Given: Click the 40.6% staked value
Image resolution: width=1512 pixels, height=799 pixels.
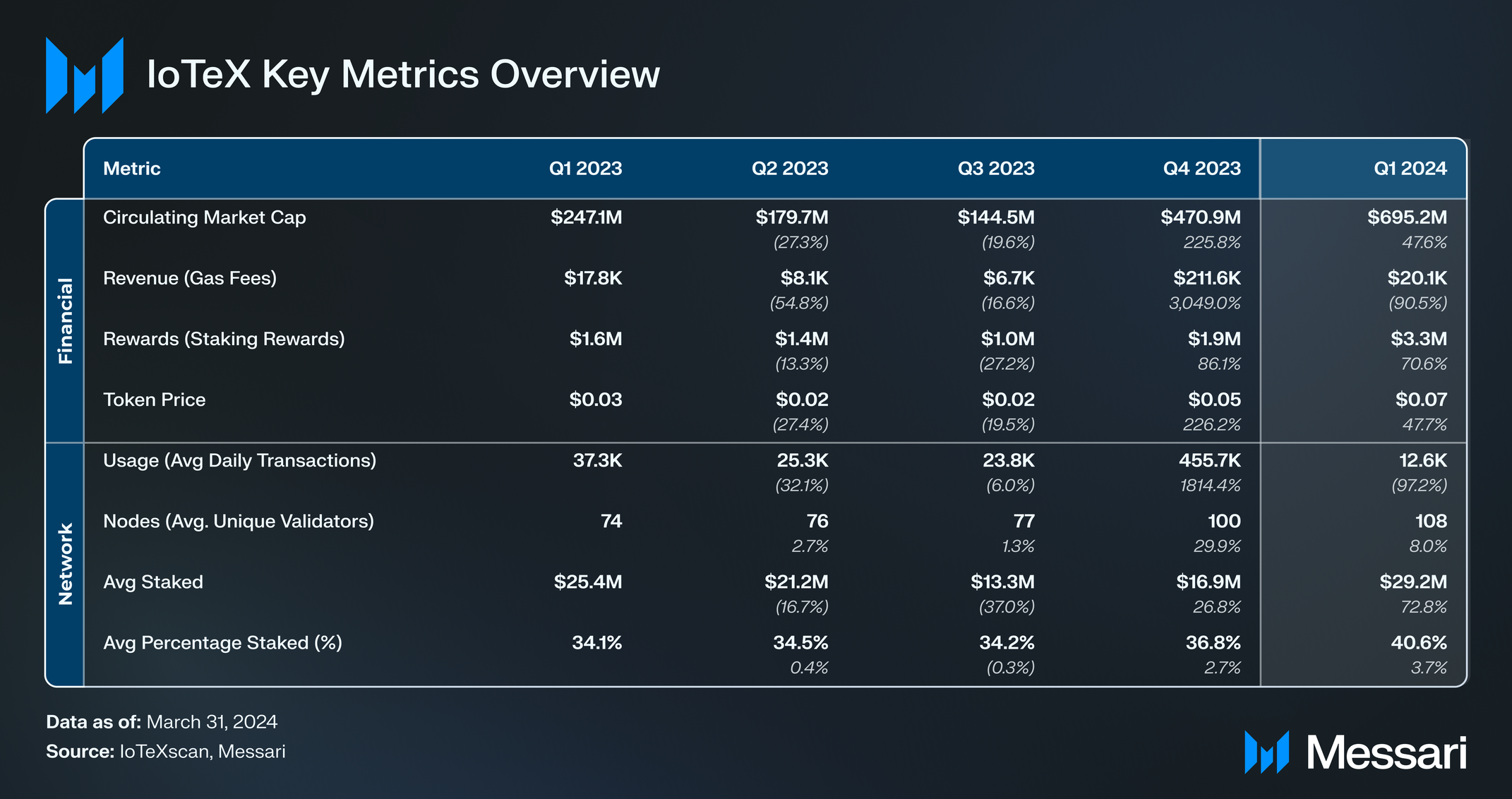Looking at the screenshot, I should click(x=1418, y=643).
